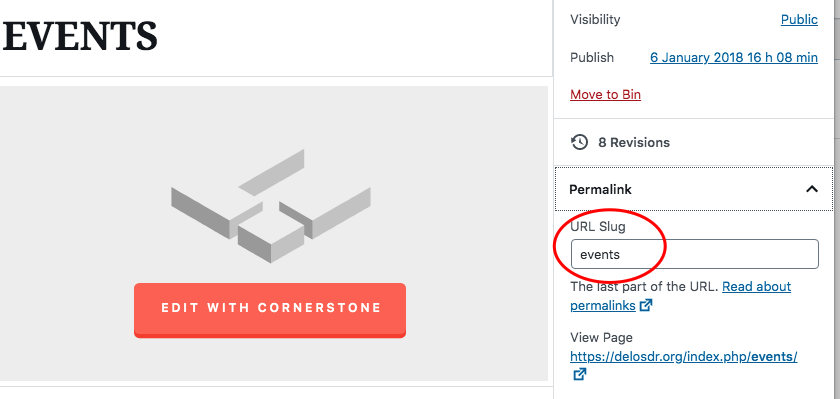Click external-link icon below View Page URL
Viewport: 840px width, 399px height.
coord(579,374)
